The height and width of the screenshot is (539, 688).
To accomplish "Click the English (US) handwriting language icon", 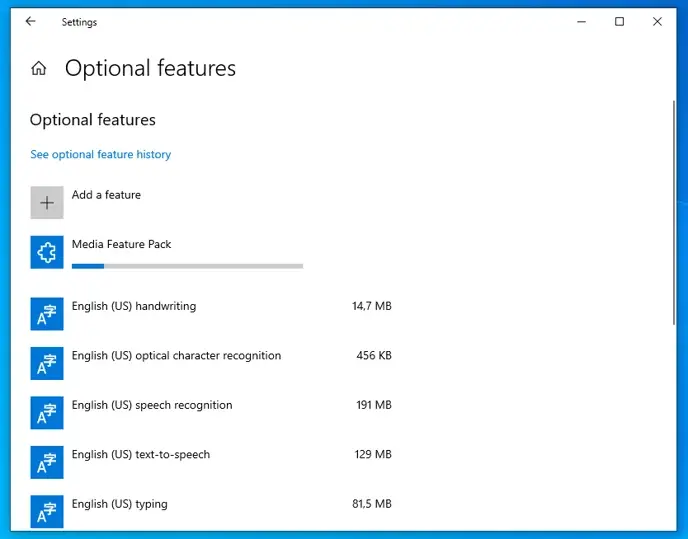I will pyautogui.click(x=47, y=314).
